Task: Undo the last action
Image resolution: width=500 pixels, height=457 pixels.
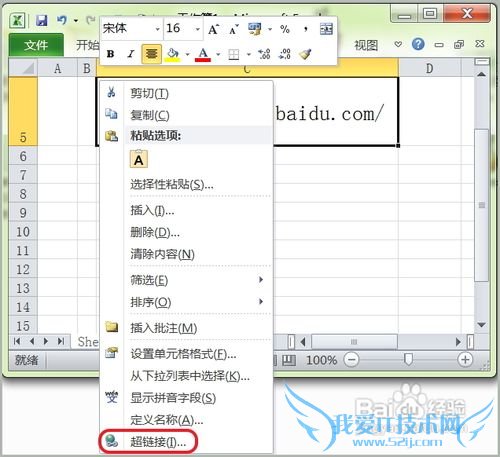Action: pyautogui.click(x=62, y=20)
